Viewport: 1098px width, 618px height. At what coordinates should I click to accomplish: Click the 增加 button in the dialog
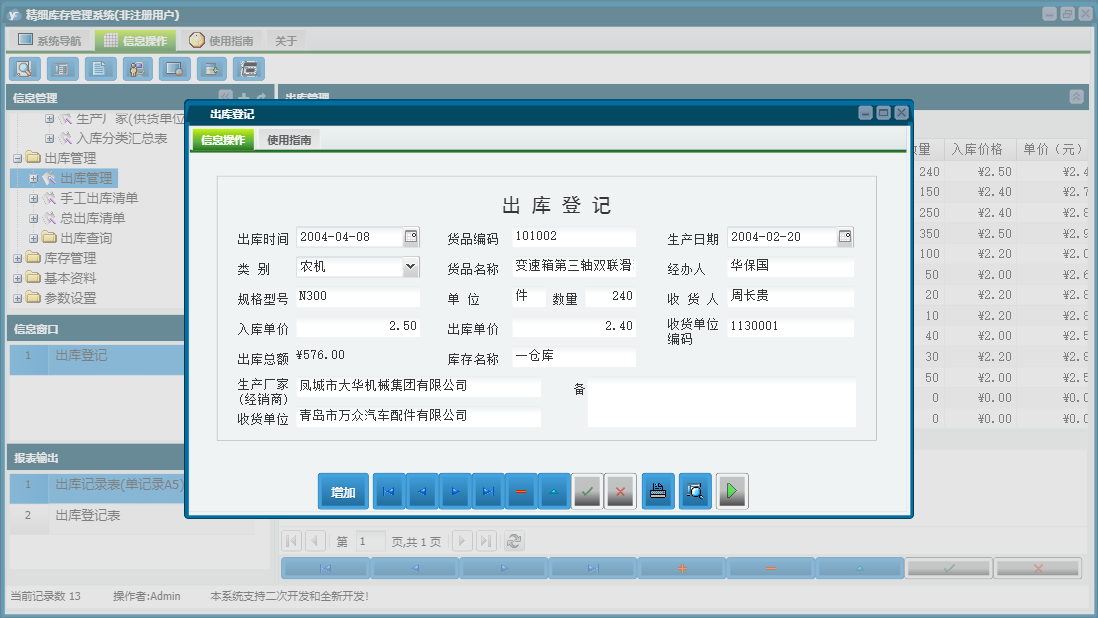tap(343, 491)
